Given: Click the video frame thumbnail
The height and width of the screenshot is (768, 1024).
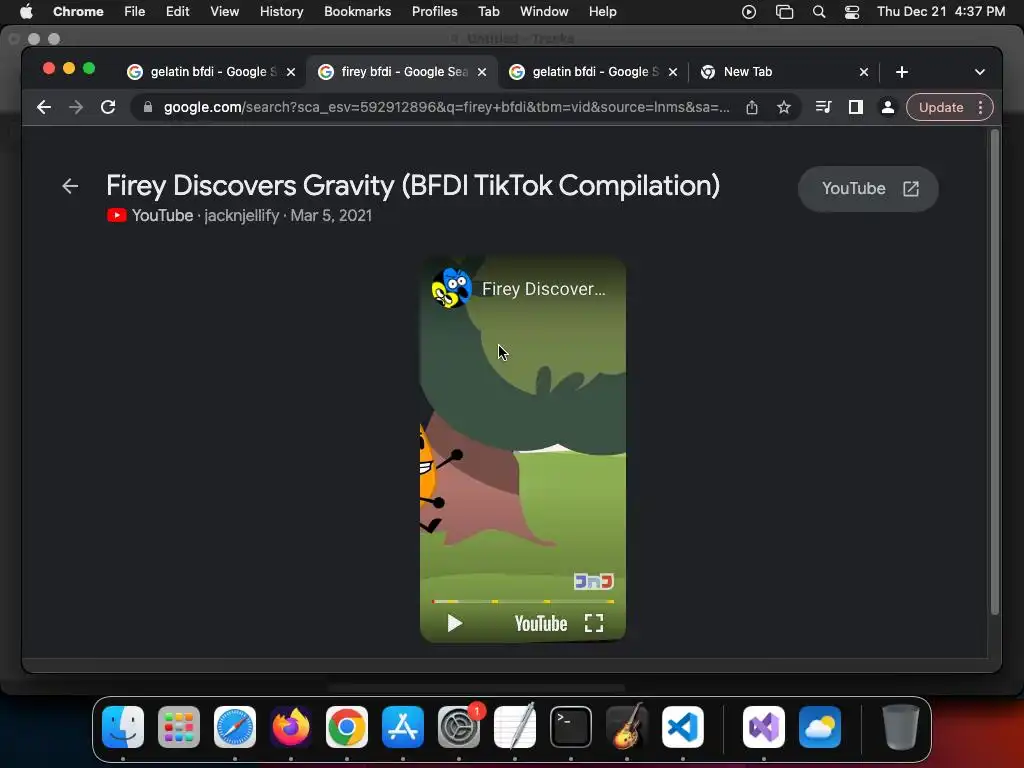Looking at the screenshot, I should tap(522, 451).
